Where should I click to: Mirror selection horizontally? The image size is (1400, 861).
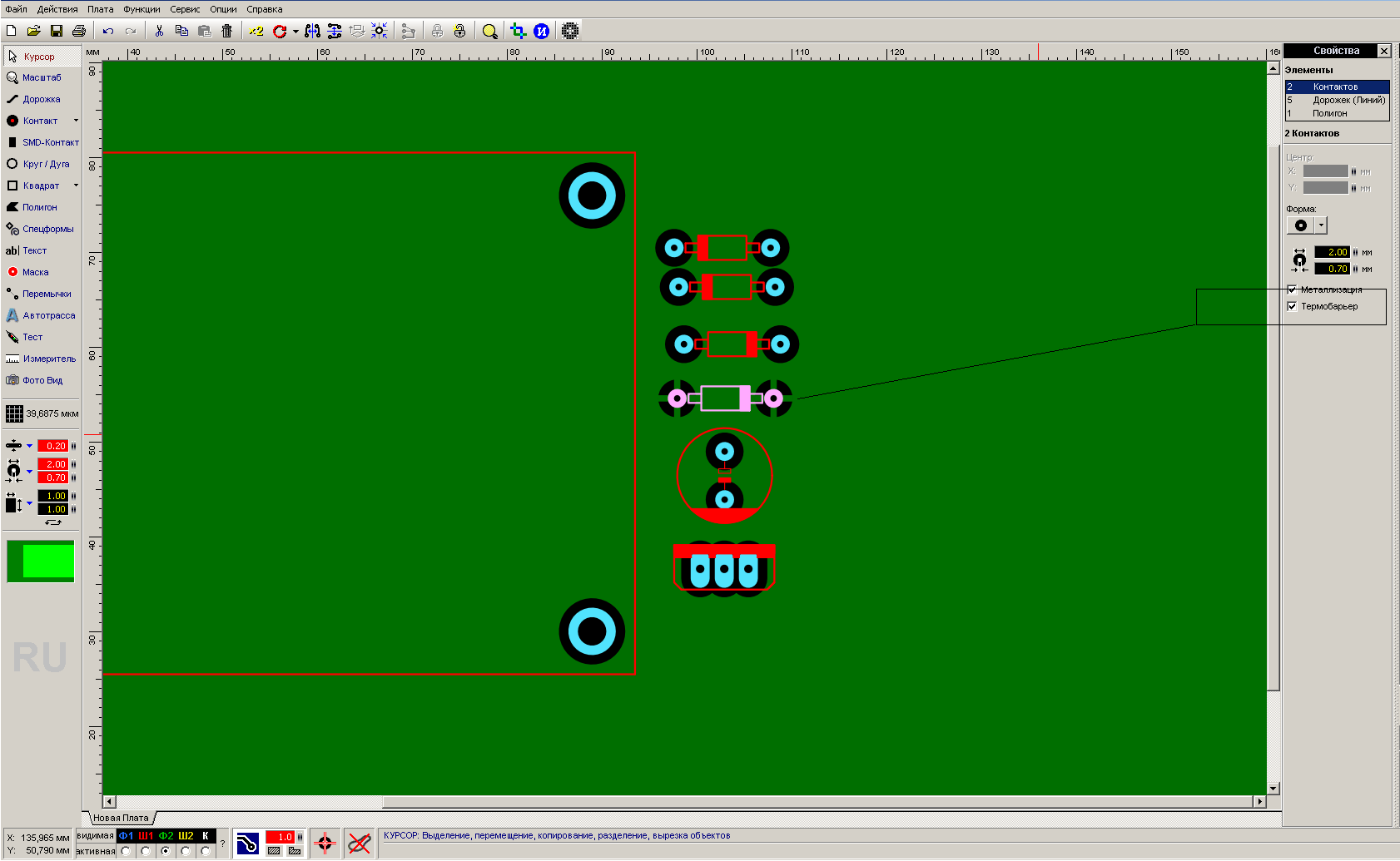pyautogui.click(x=312, y=31)
